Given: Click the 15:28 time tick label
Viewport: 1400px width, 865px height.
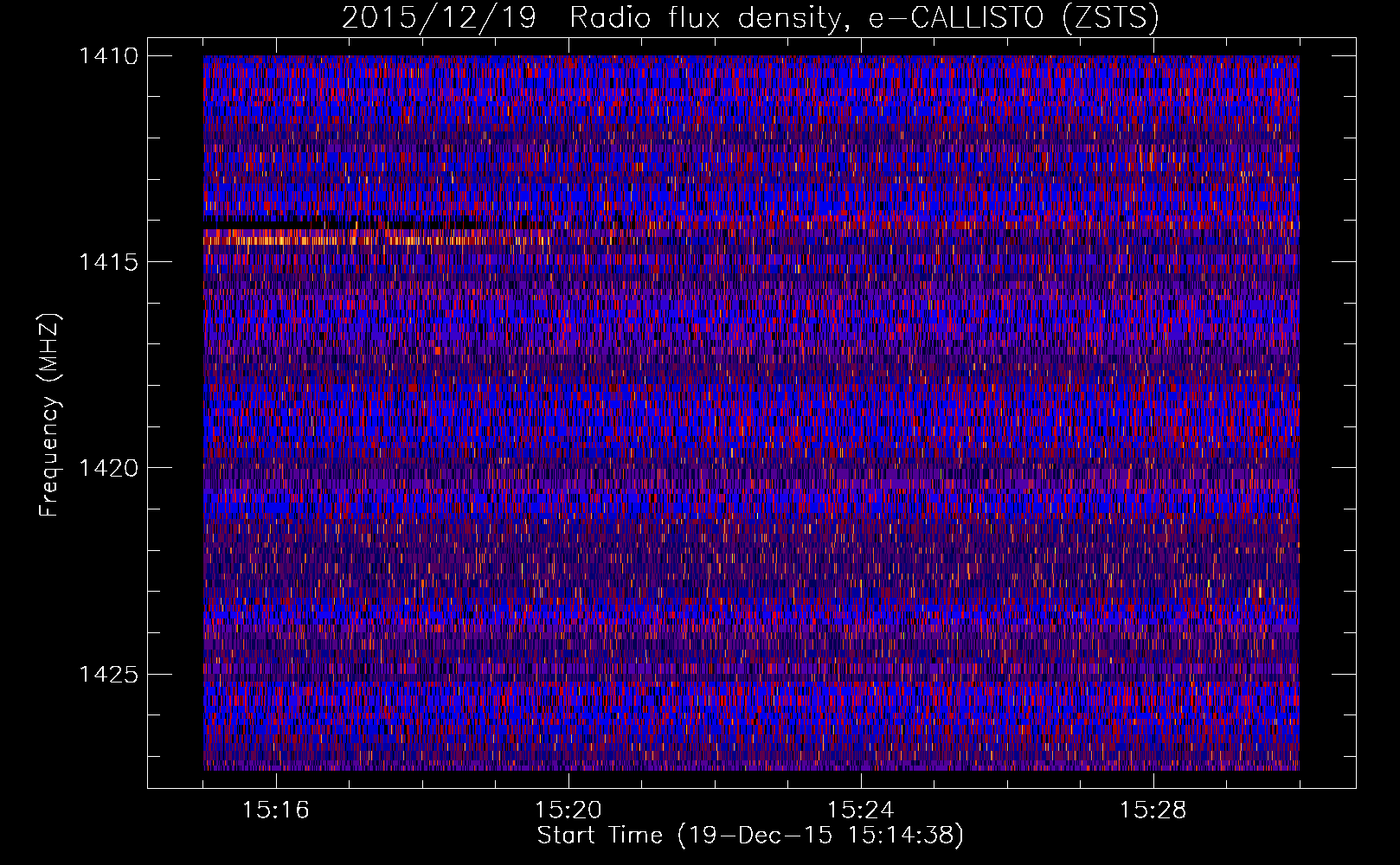Looking at the screenshot, I should [1153, 811].
